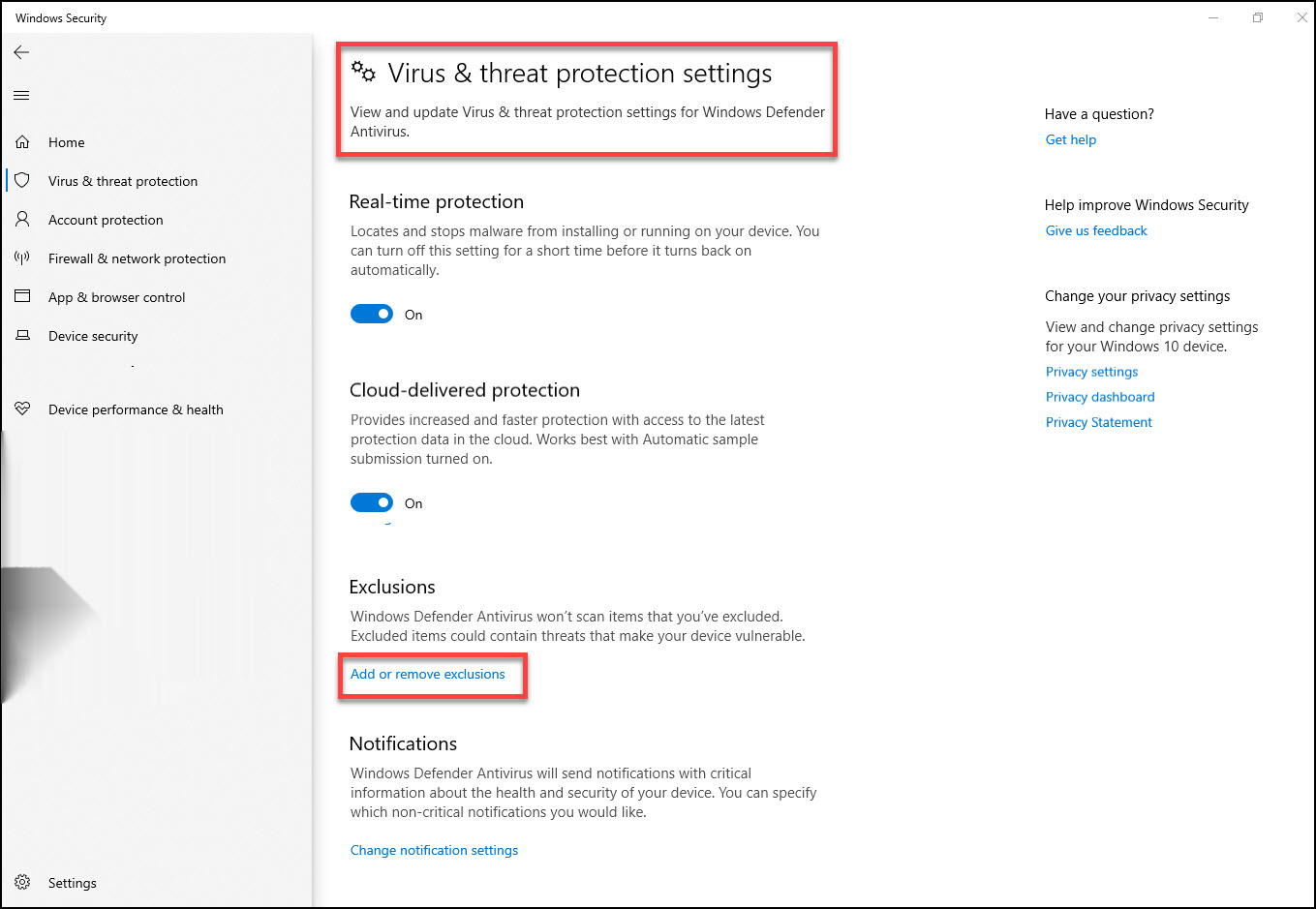Image resolution: width=1316 pixels, height=909 pixels.
Task: Open the Get help link
Action: pos(1070,139)
